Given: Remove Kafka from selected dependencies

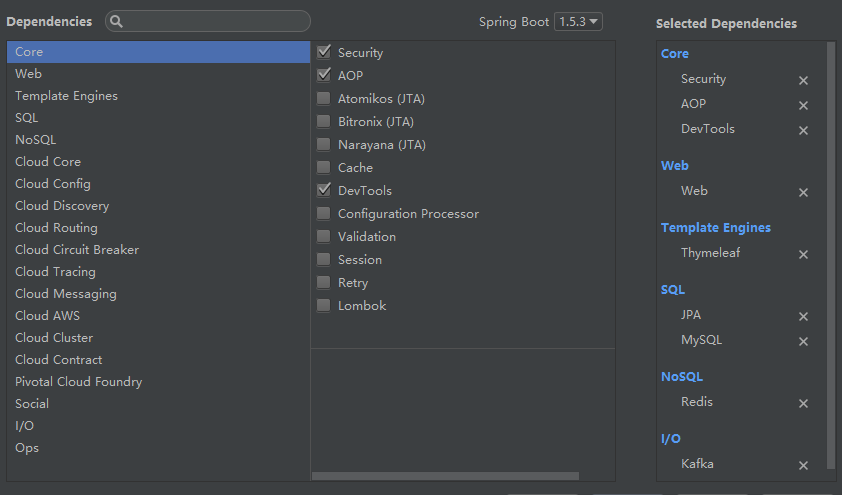Looking at the screenshot, I should pyautogui.click(x=803, y=466).
